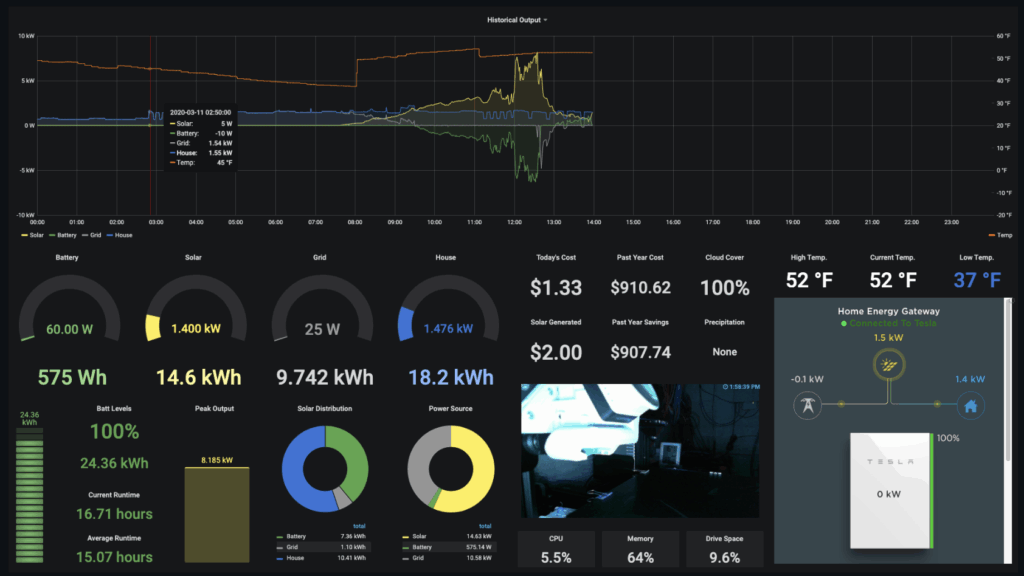The height and width of the screenshot is (576, 1024).
Task: Click the camera feed thumbnail
Action: tap(640, 450)
